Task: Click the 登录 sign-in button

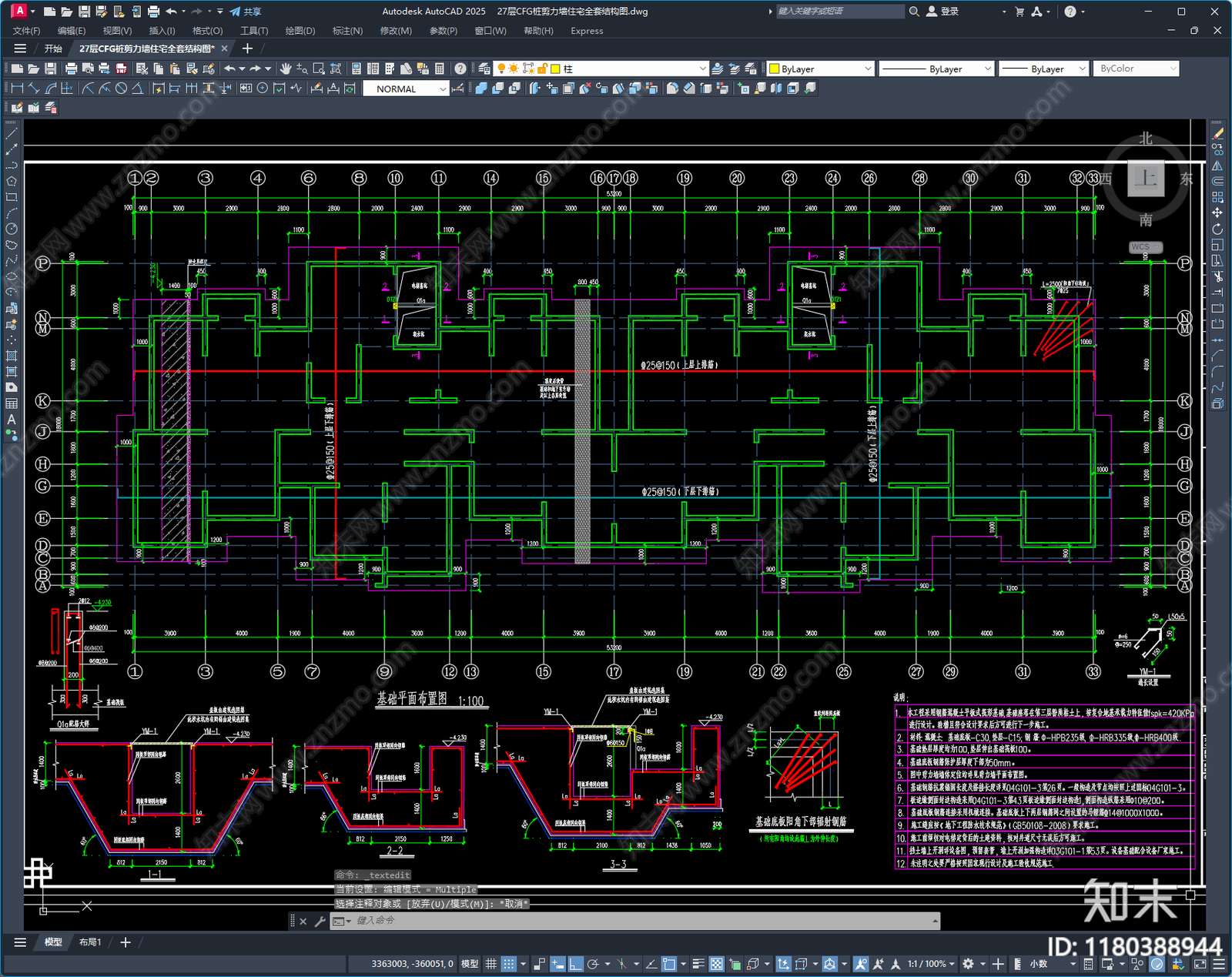Action: [942, 12]
